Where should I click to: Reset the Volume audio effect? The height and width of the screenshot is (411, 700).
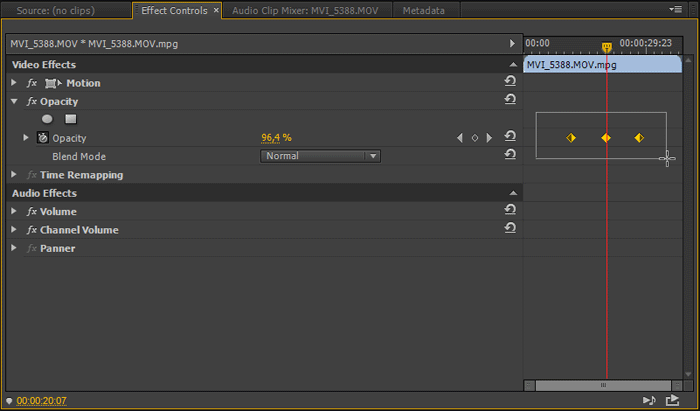[510, 210]
